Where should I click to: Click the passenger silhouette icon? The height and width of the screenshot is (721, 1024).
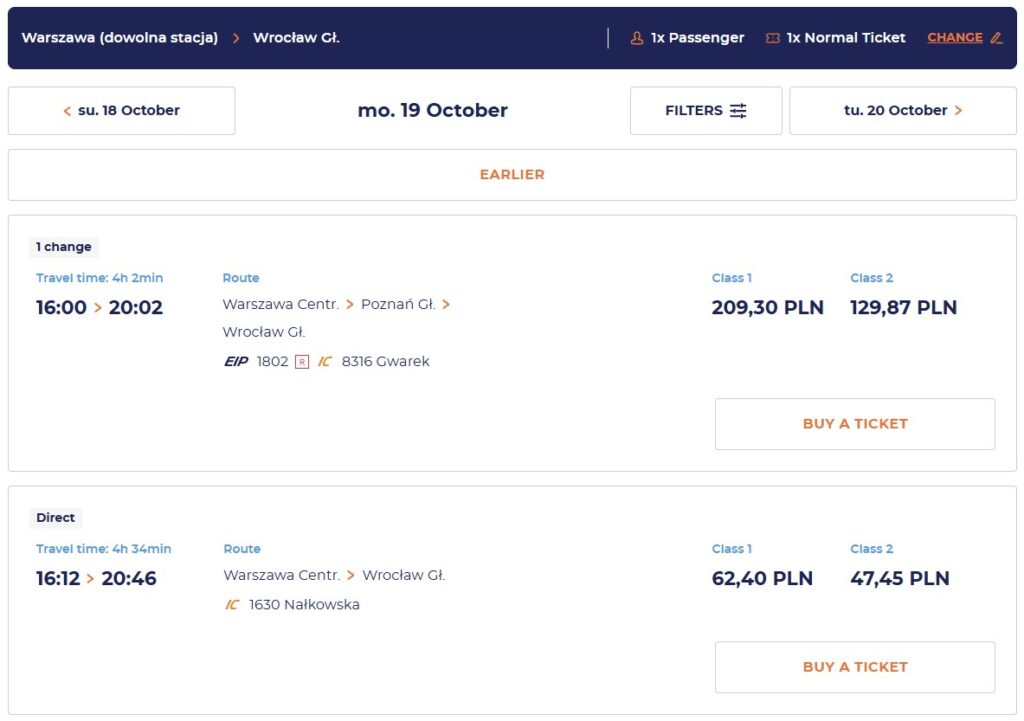[637, 39]
